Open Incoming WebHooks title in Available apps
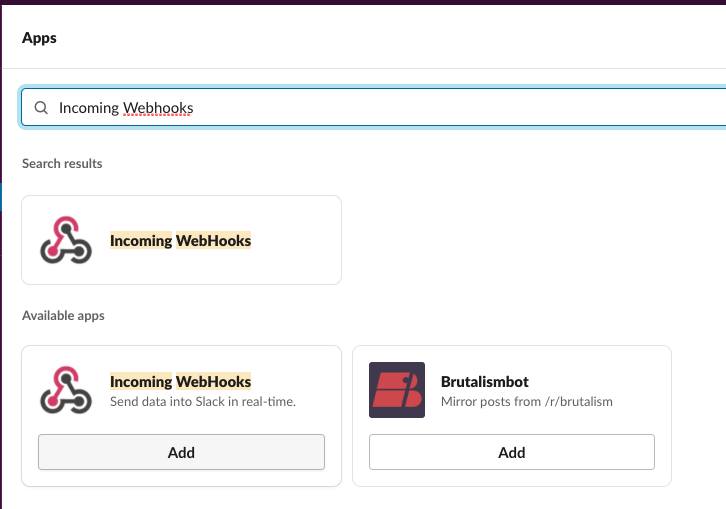726x509 pixels. [181, 381]
